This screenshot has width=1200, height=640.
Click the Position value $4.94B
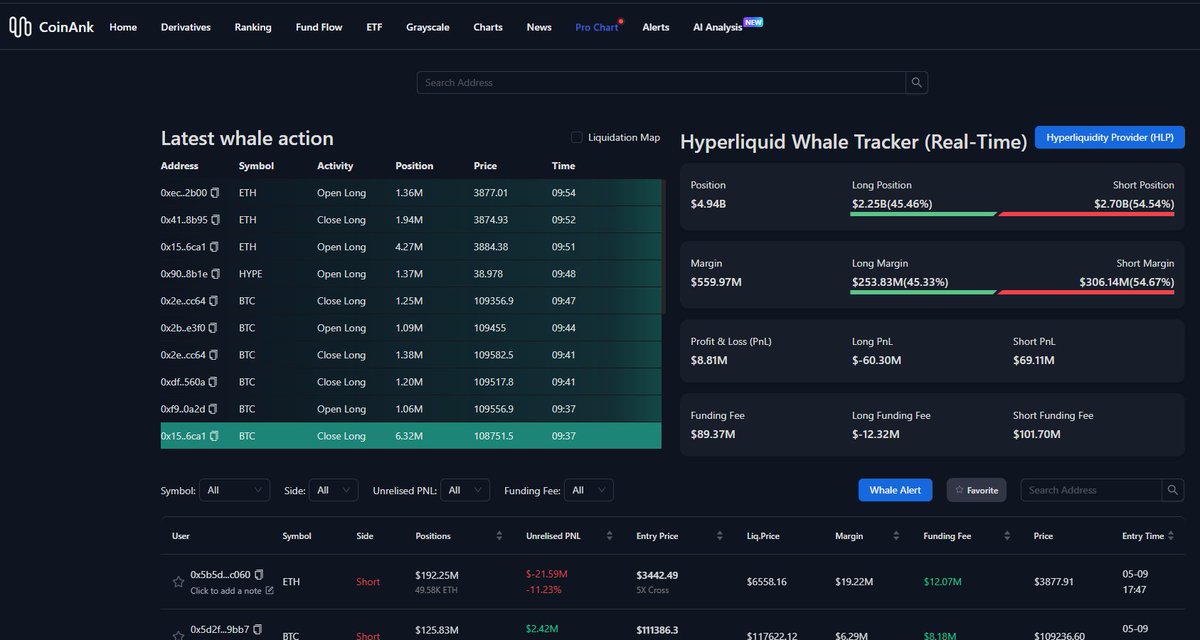pyautogui.click(x=710, y=204)
